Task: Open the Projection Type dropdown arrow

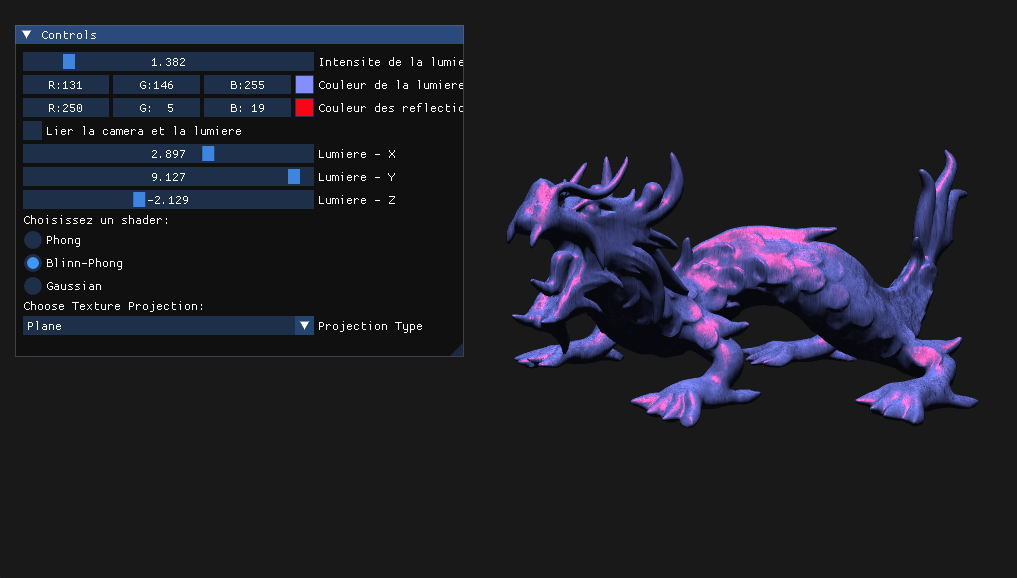Action: (x=305, y=326)
